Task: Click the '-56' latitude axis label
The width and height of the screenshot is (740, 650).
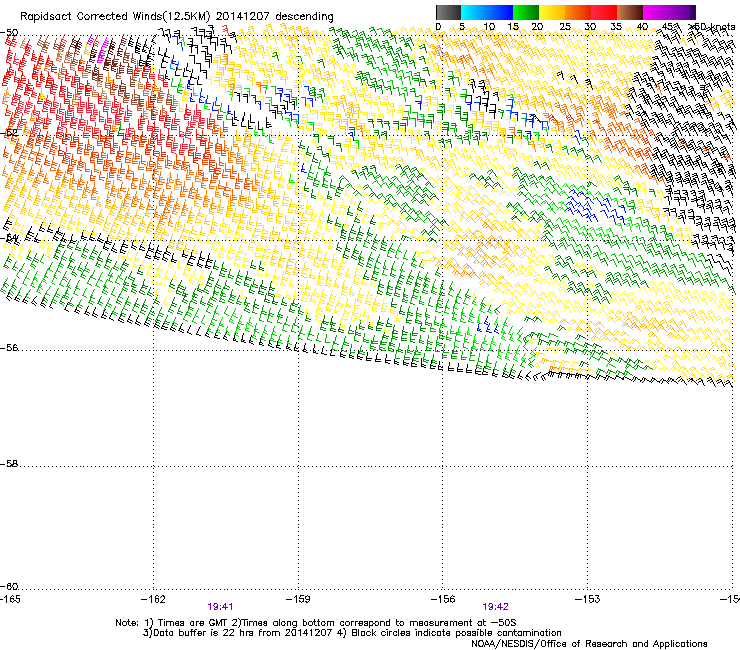Action: [x=9, y=347]
